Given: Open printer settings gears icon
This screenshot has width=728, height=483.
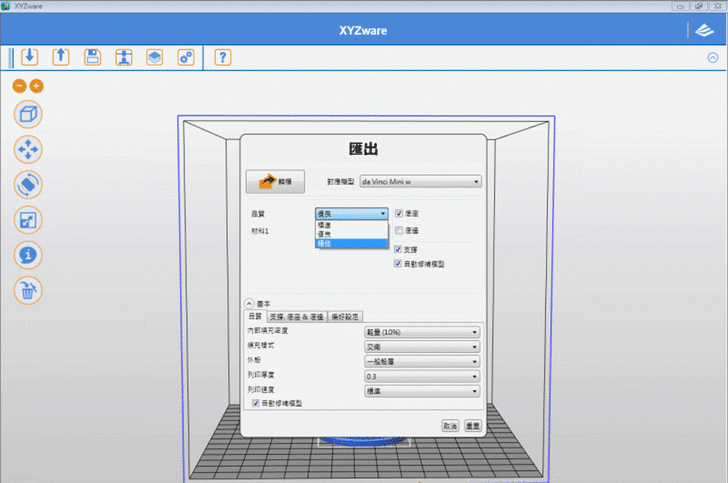Looking at the screenshot, I should [x=186, y=57].
